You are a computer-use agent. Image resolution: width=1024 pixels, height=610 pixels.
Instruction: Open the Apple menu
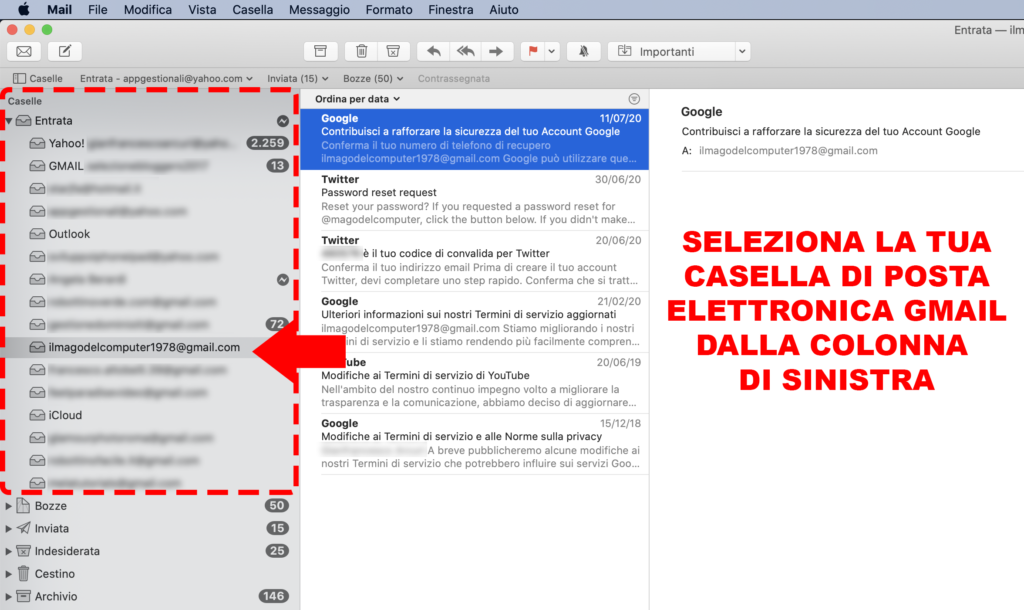coord(24,10)
